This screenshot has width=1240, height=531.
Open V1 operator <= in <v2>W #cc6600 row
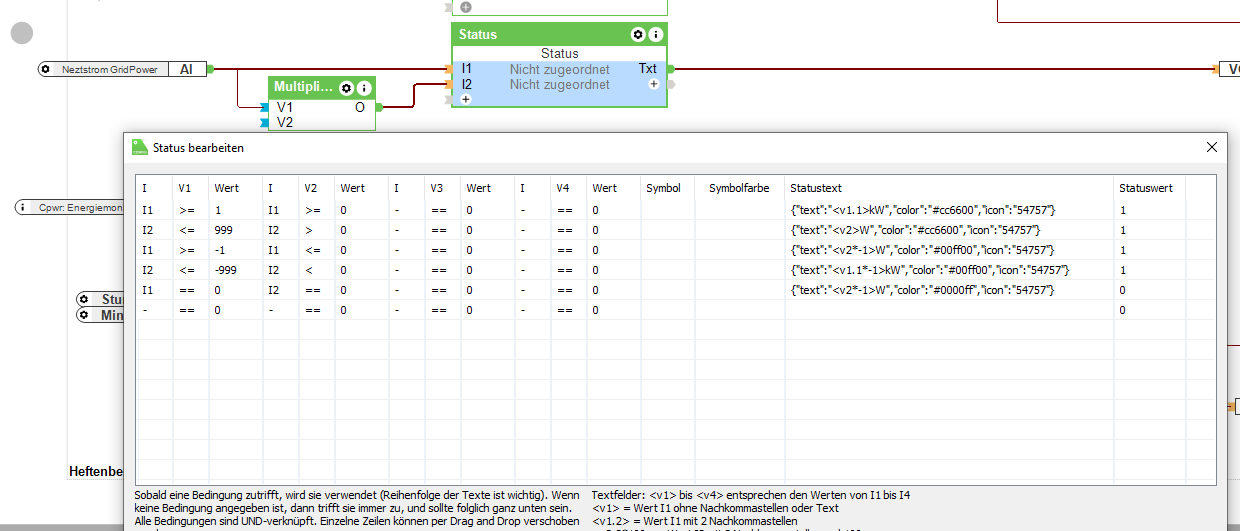coord(190,230)
